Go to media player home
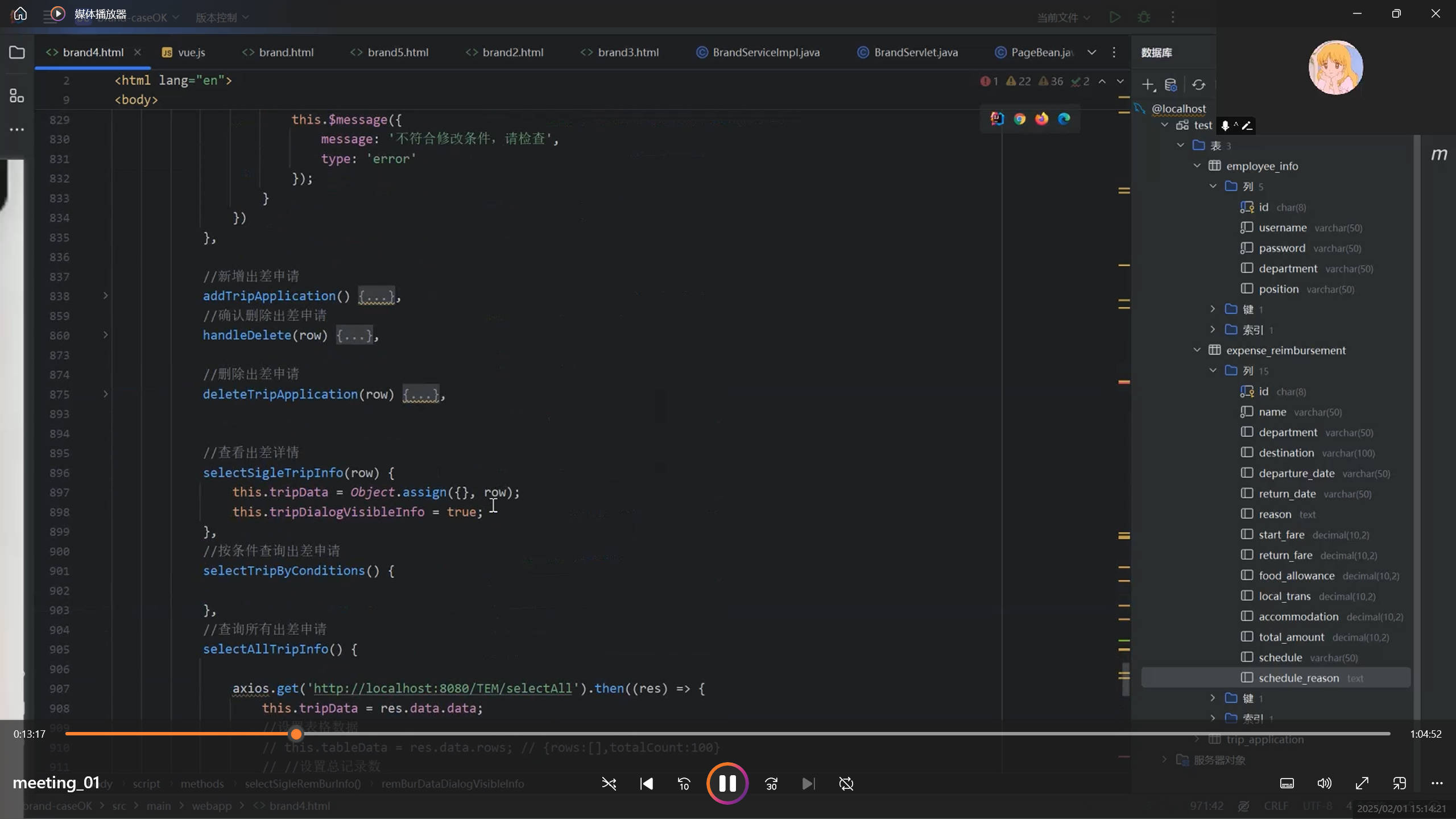The height and width of the screenshot is (819, 1456). (x=20, y=14)
